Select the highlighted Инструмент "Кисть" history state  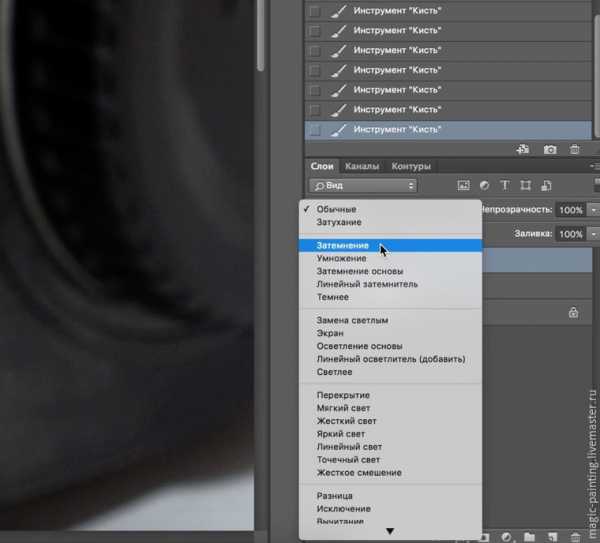pos(448,130)
